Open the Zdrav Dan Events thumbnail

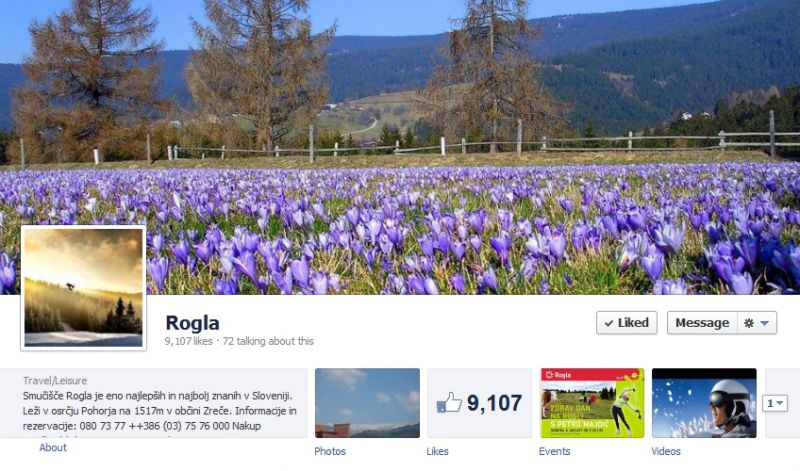click(592, 403)
